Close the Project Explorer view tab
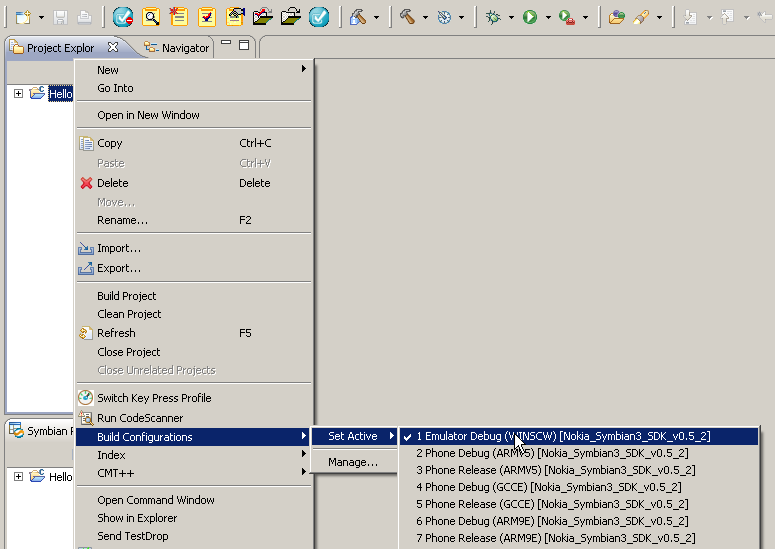This screenshot has height=549, width=775. (113, 47)
